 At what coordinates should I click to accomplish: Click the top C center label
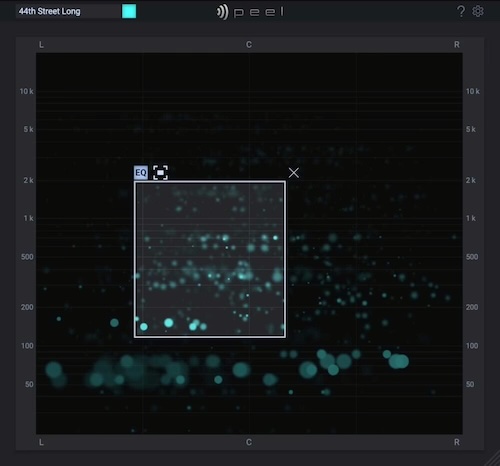click(249, 45)
